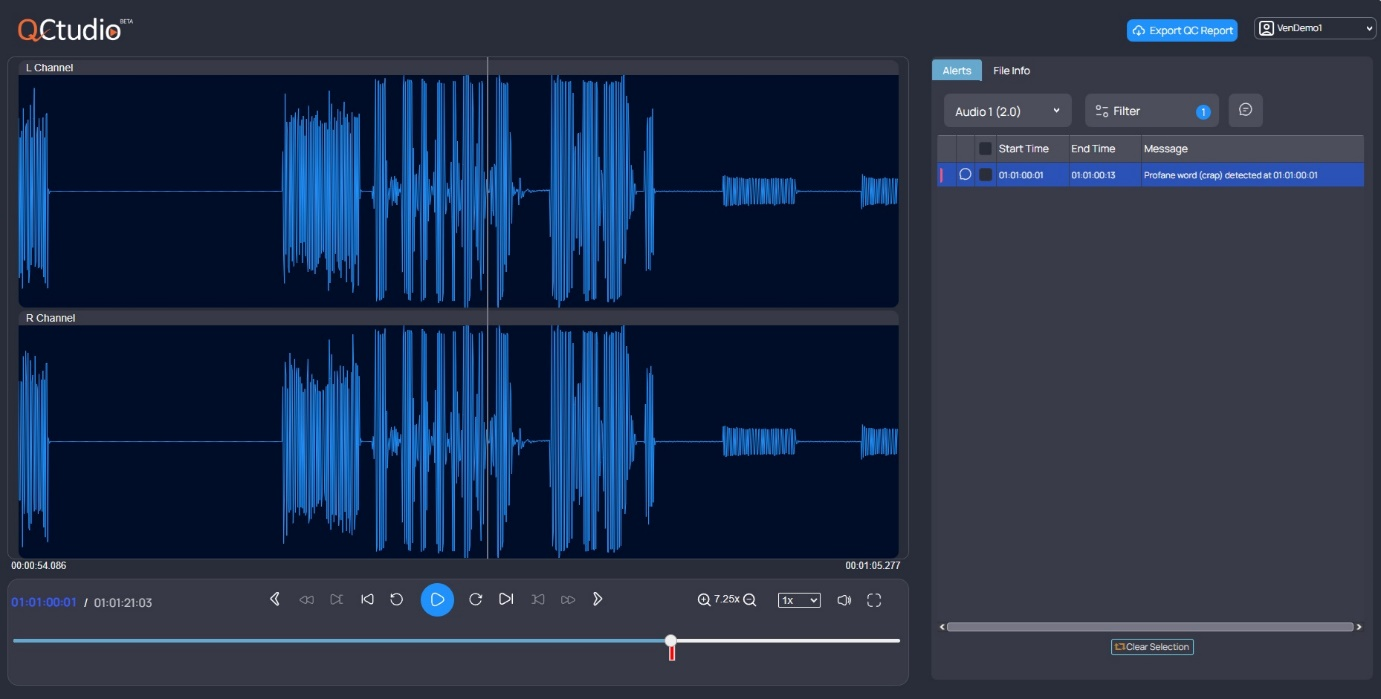The image size is (1381, 699).
Task: Click the Export QC Report button
Action: coord(1183,30)
